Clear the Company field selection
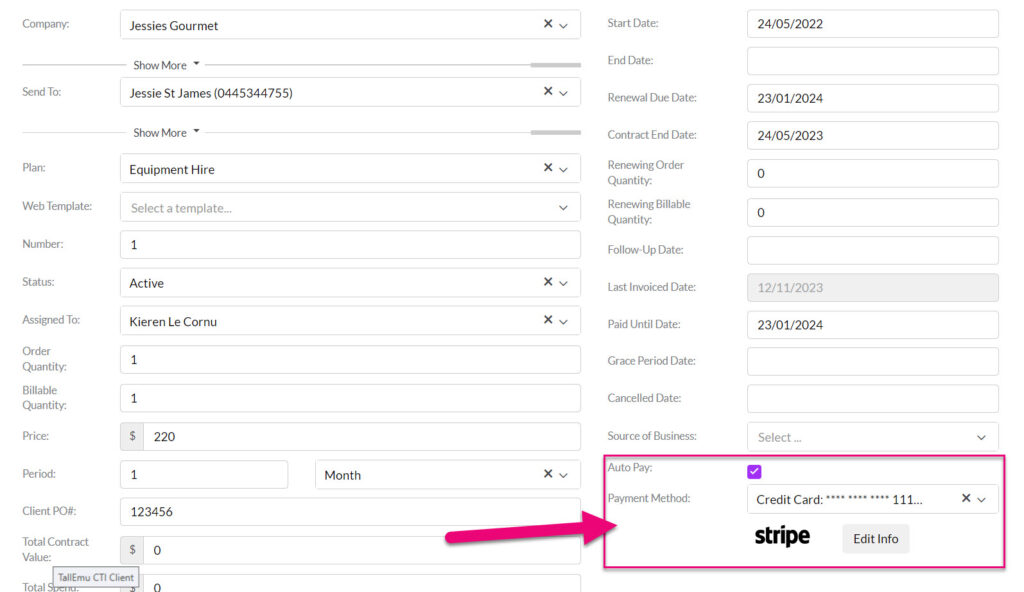 click(x=548, y=24)
